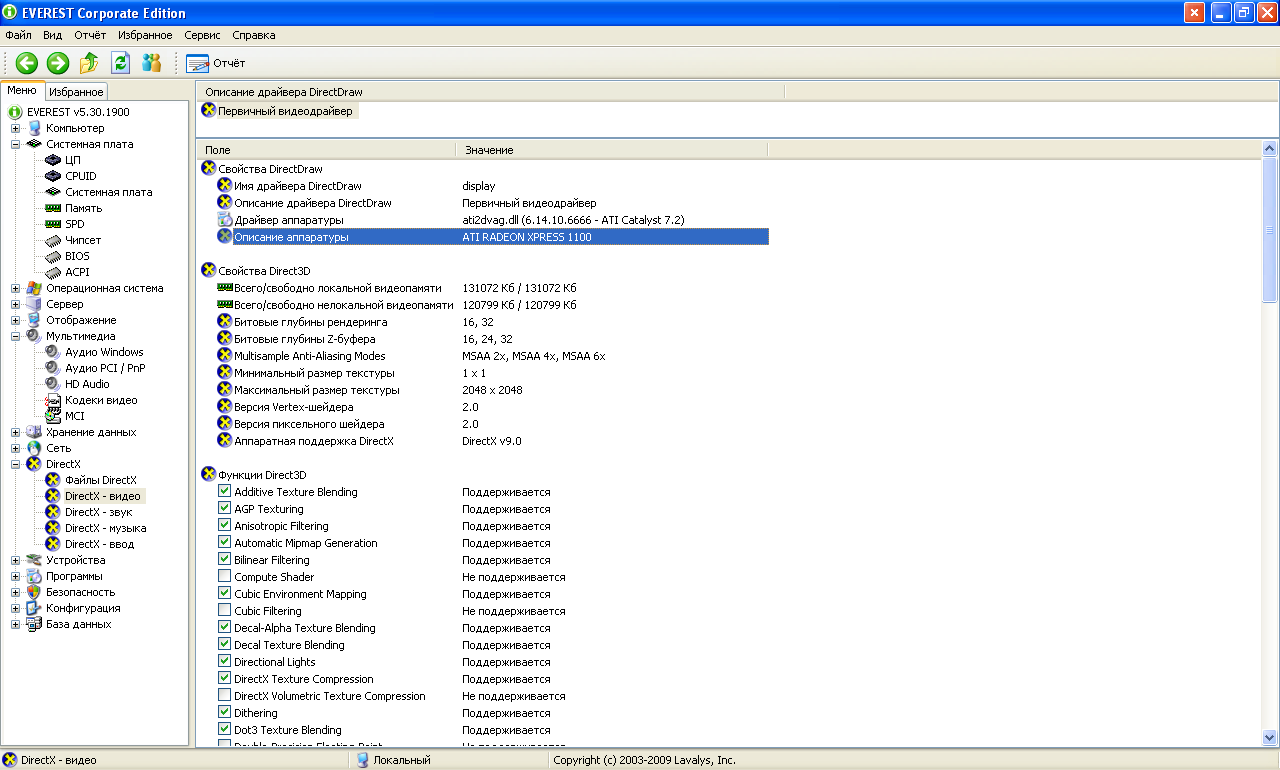Select DirectX - звук tree item

[98, 512]
